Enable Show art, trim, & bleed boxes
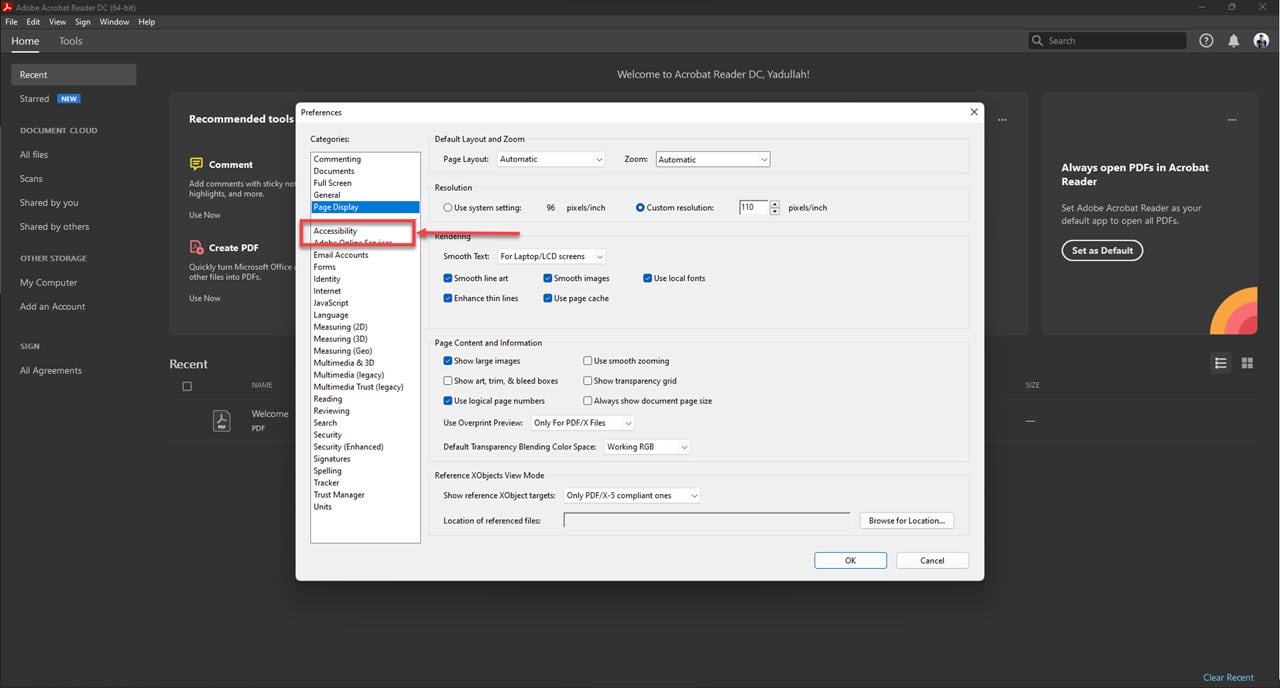Screen dimensions: 1280x688 [448, 381]
